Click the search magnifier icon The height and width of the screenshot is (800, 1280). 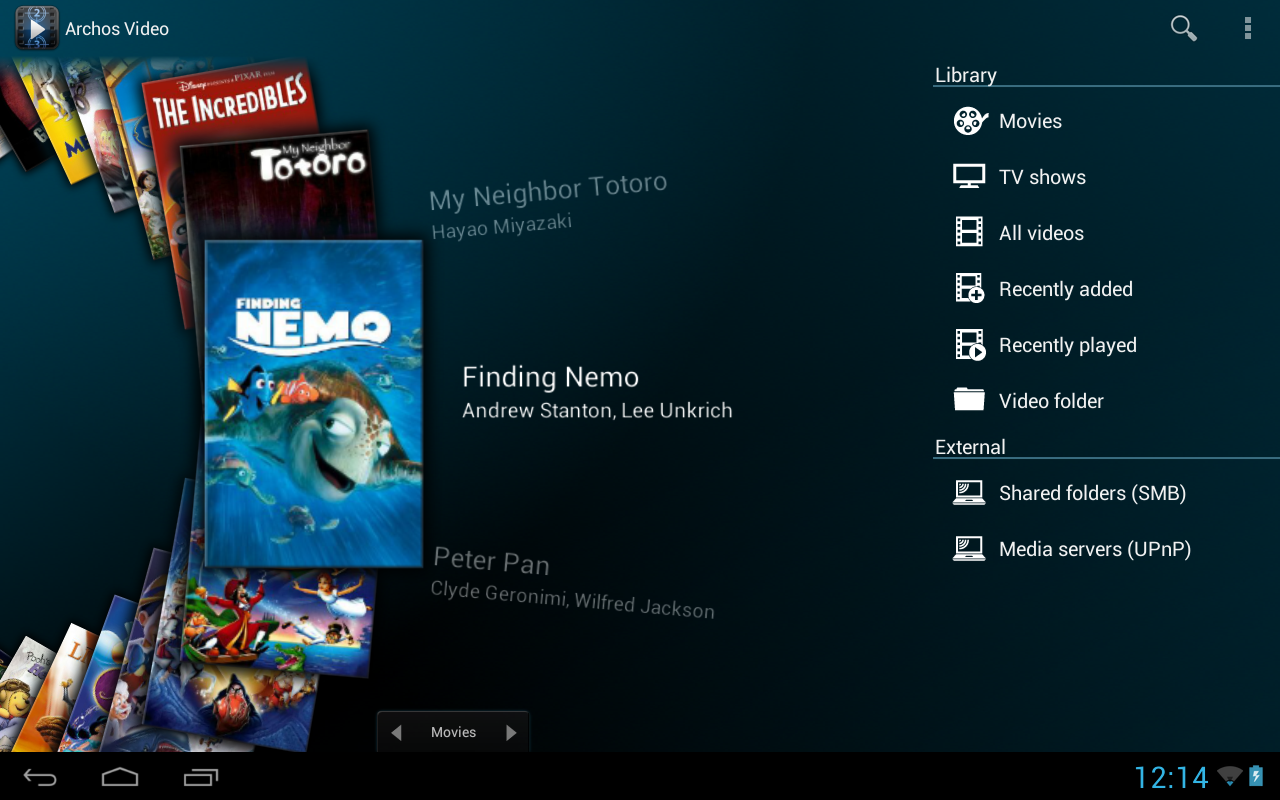click(1183, 29)
